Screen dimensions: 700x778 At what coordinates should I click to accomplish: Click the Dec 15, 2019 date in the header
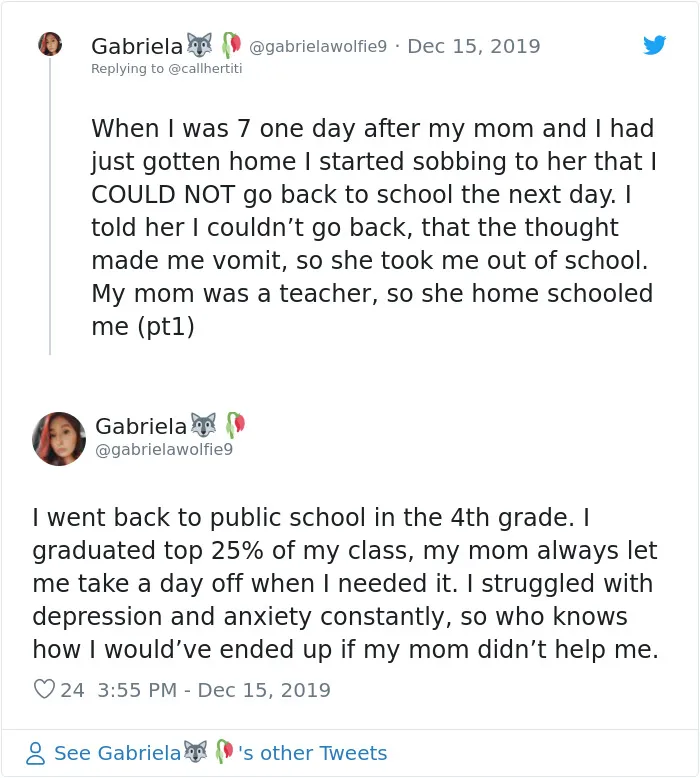(474, 46)
